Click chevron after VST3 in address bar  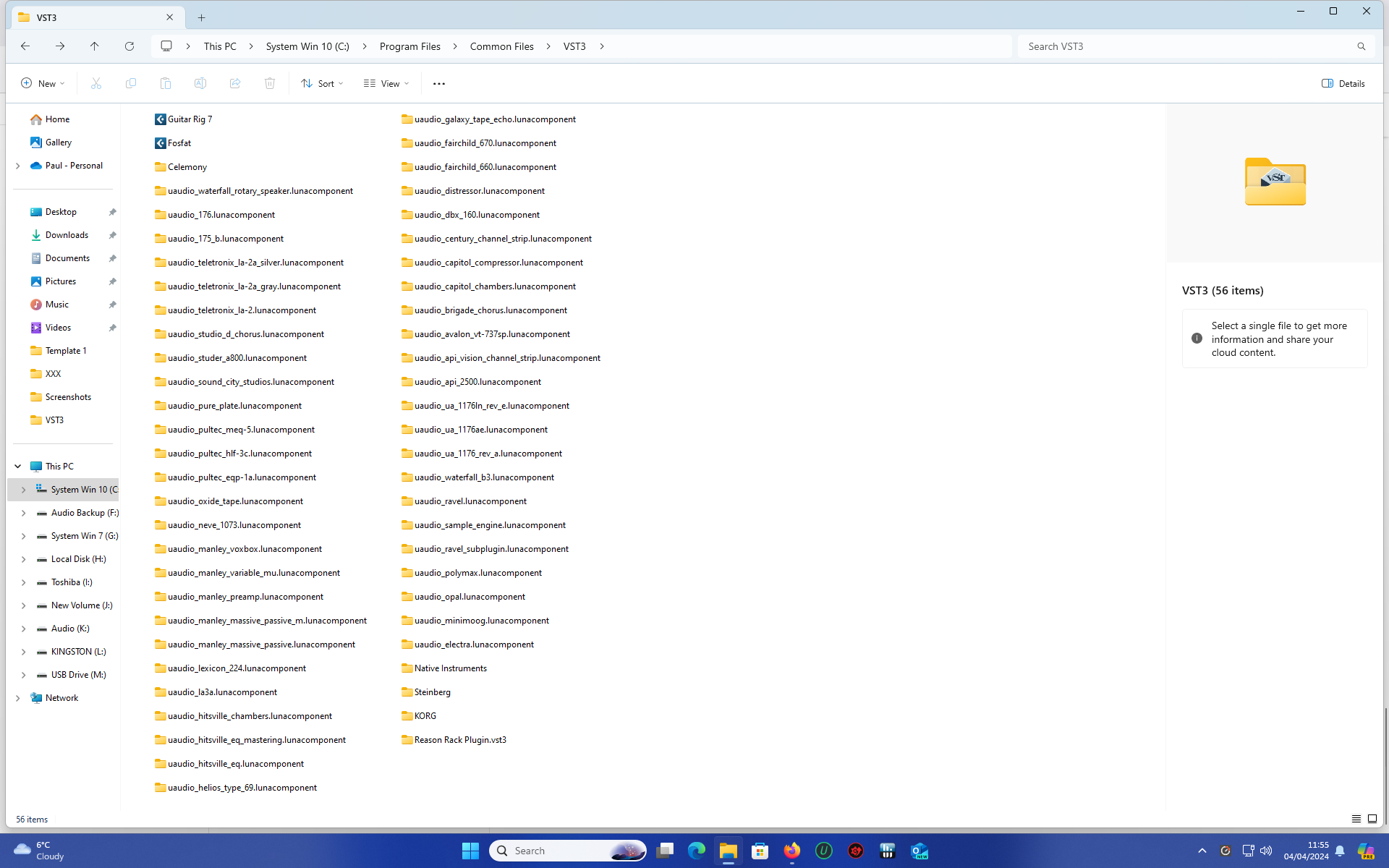(x=602, y=46)
